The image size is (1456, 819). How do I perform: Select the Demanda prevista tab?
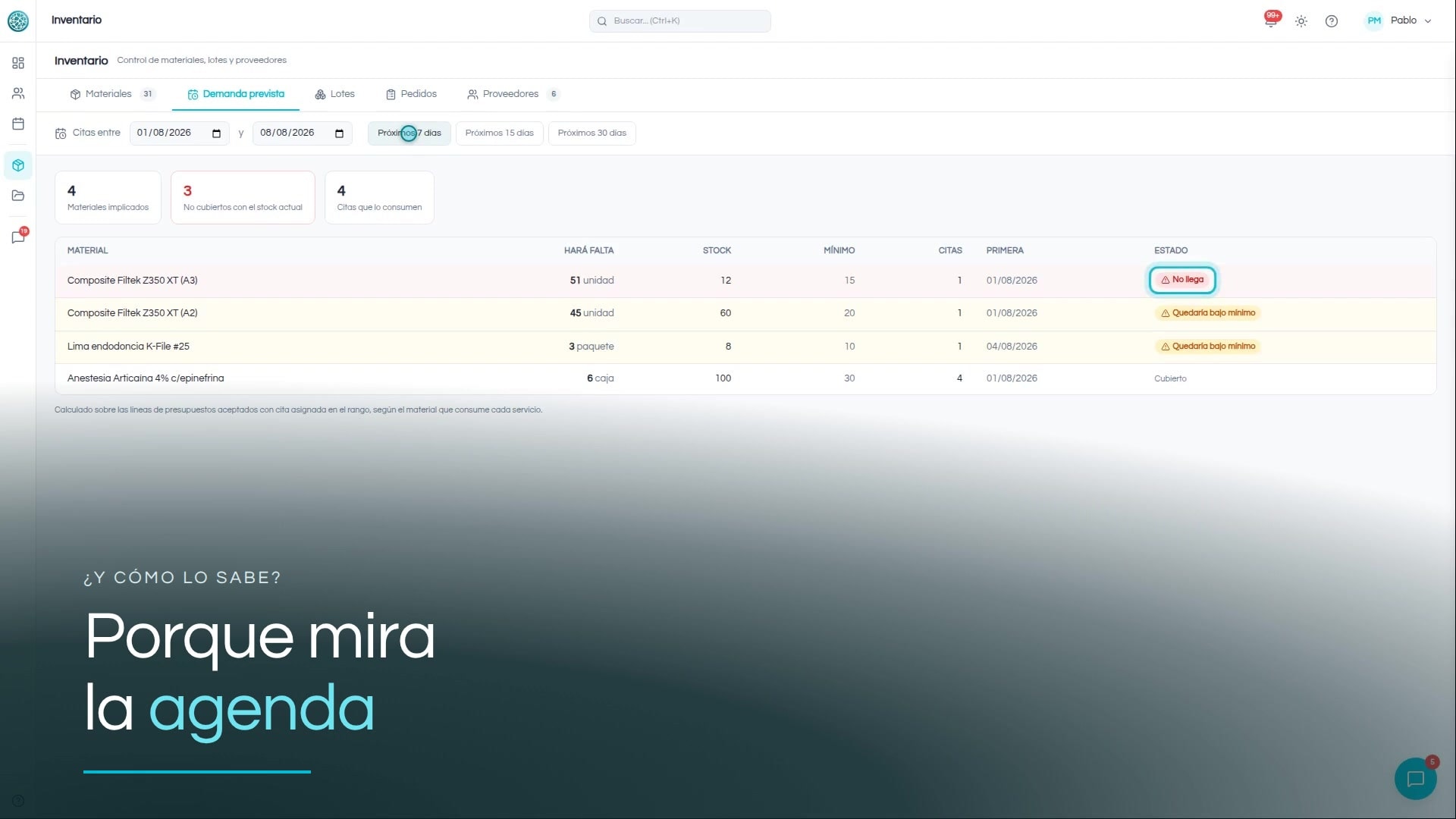[236, 94]
